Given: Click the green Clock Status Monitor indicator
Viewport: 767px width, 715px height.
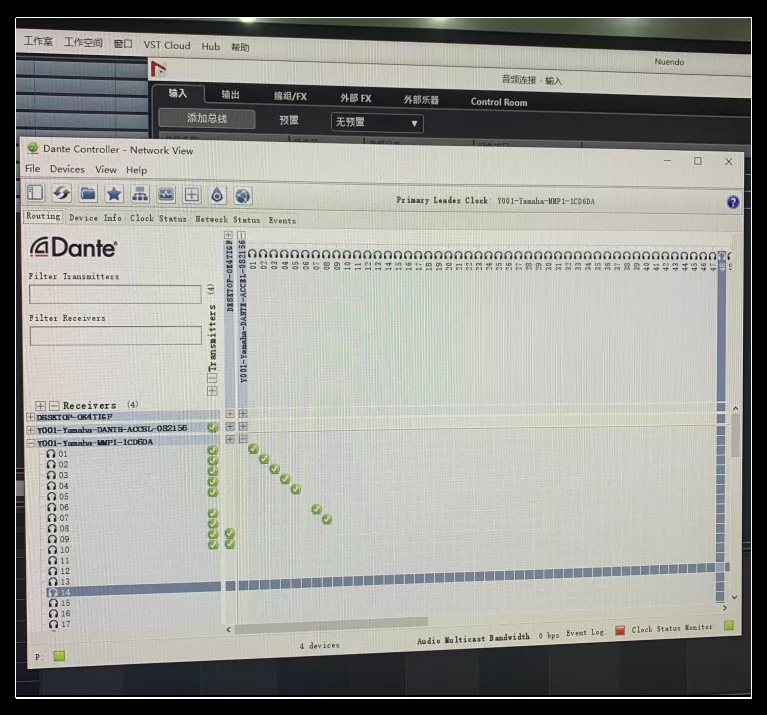Looking at the screenshot, I should tap(729, 627).
